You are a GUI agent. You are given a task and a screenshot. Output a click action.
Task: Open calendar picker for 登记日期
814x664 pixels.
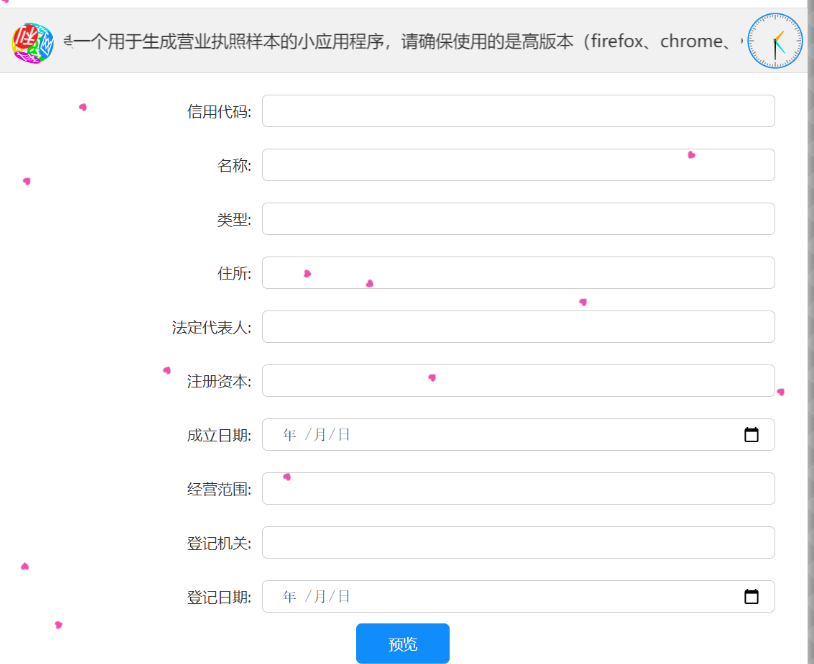tap(751, 597)
